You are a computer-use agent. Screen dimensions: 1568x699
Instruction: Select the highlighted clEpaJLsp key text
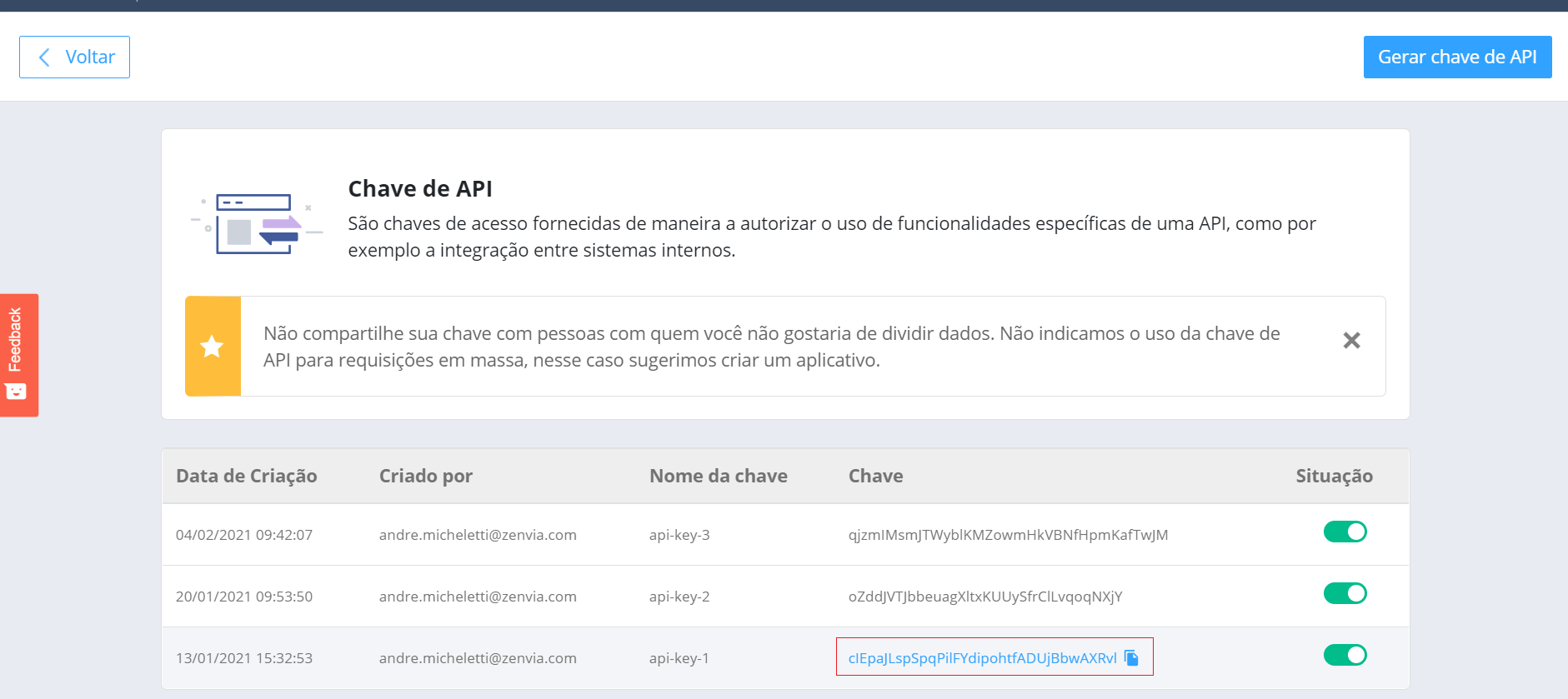click(982, 658)
